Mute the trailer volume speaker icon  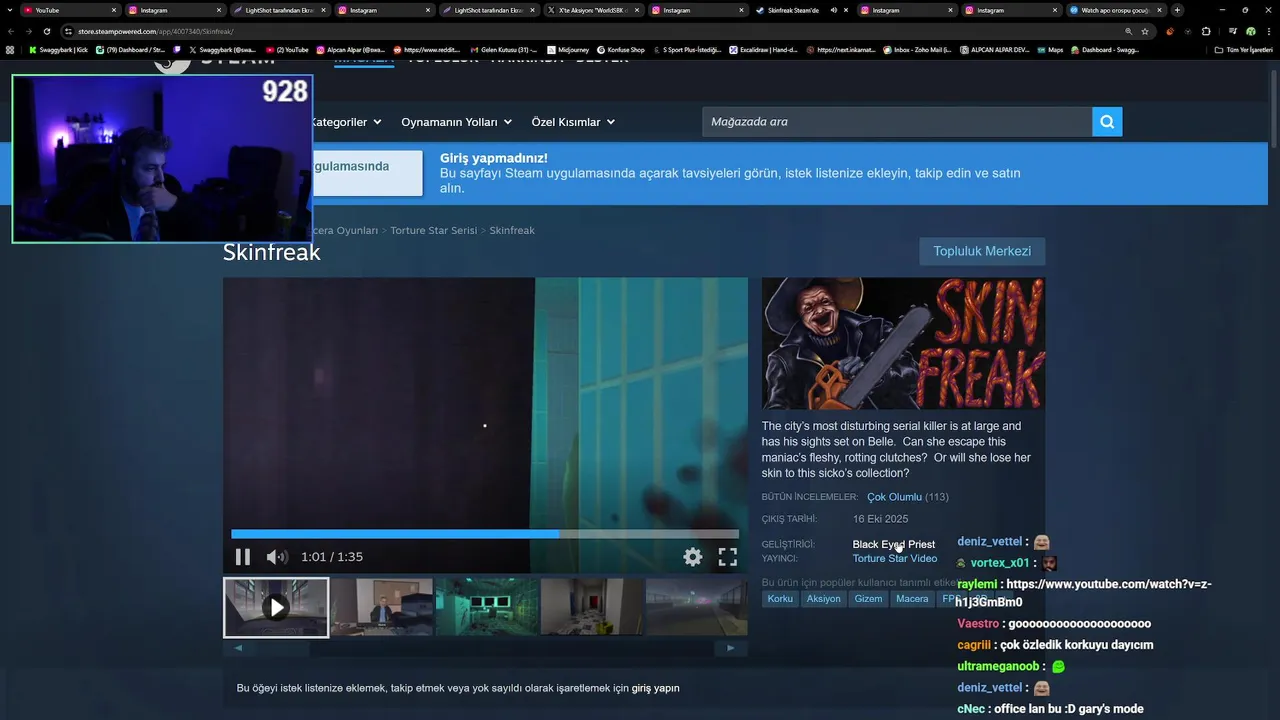[277, 557]
